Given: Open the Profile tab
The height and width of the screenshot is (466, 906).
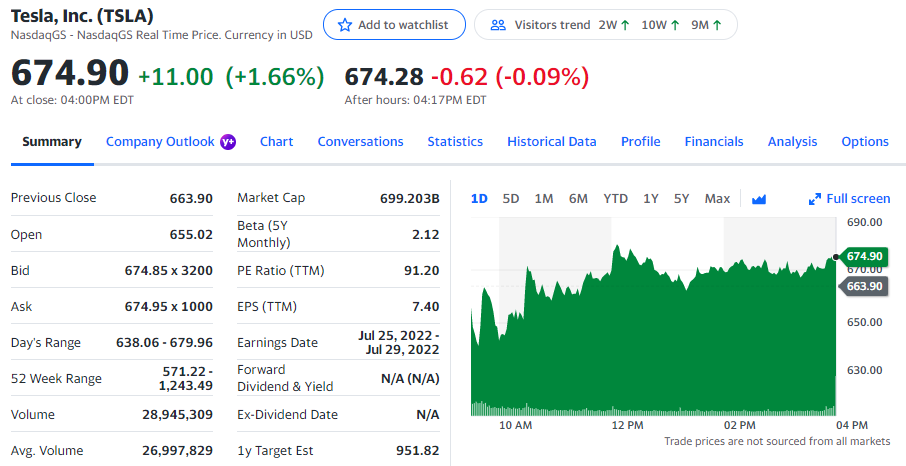Looking at the screenshot, I should (641, 142).
